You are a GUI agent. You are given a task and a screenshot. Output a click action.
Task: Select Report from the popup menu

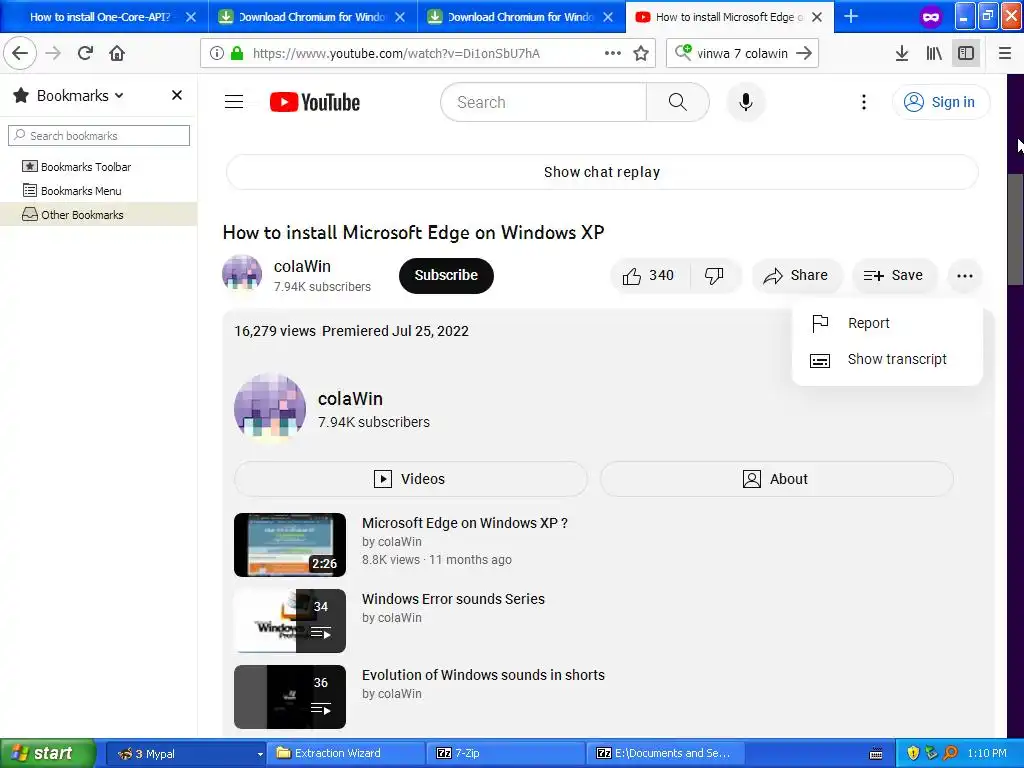click(x=887, y=323)
